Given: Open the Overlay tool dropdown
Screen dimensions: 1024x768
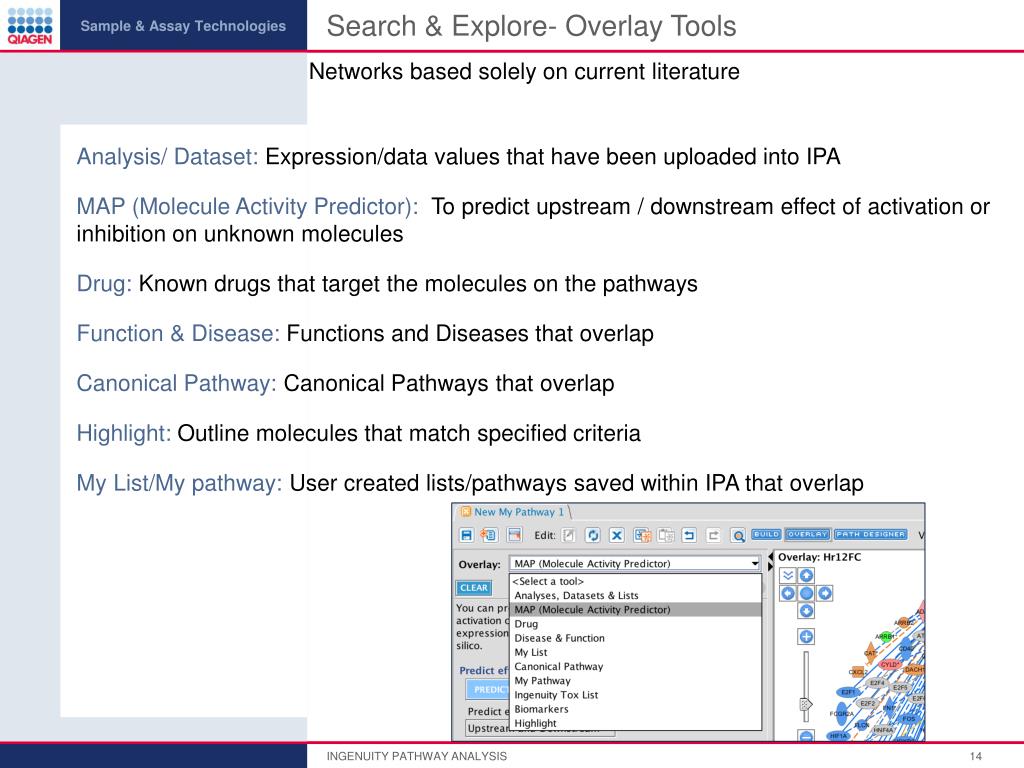Looking at the screenshot, I should click(635, 564).
